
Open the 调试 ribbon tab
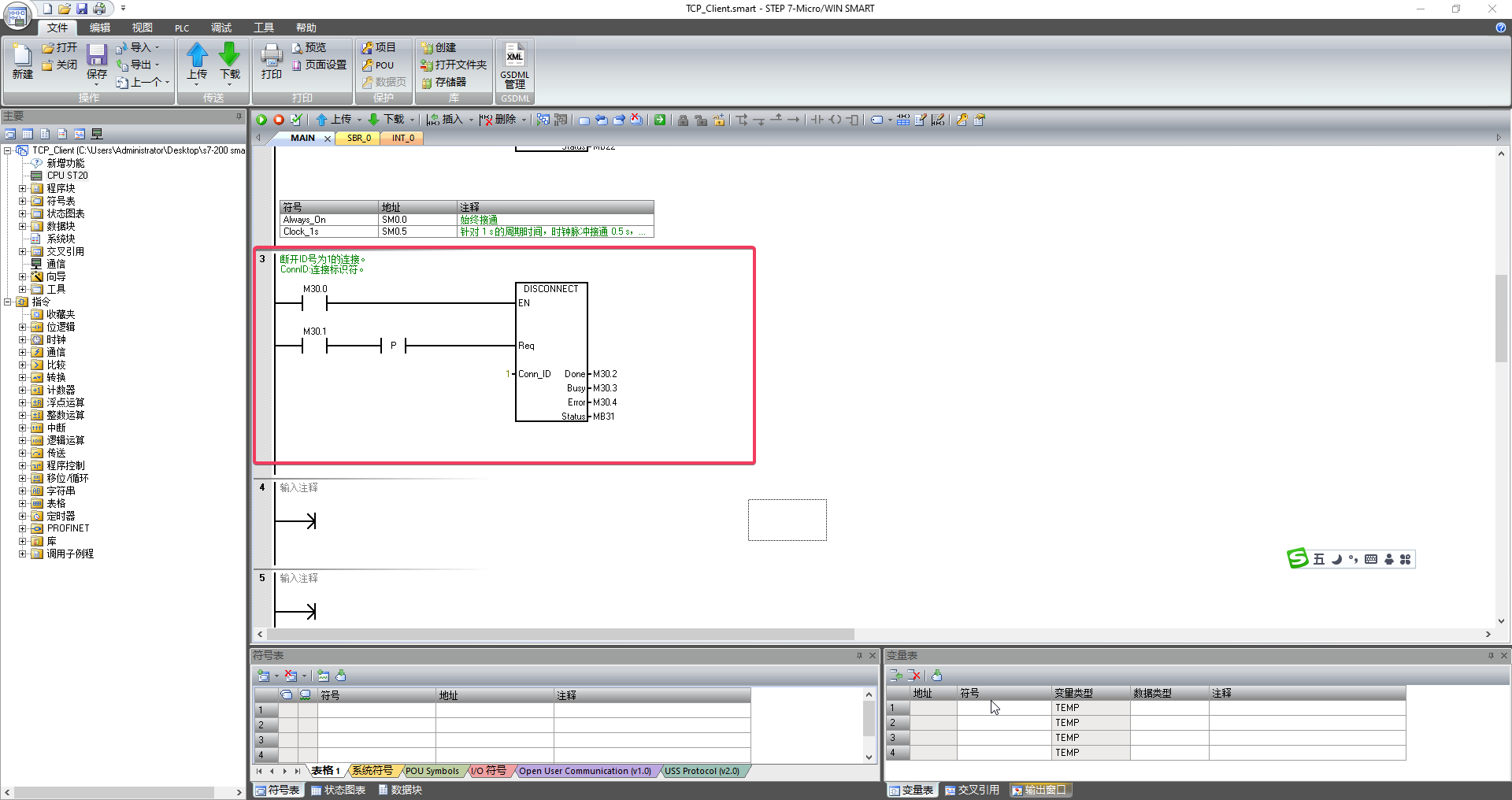coord(221,28)
